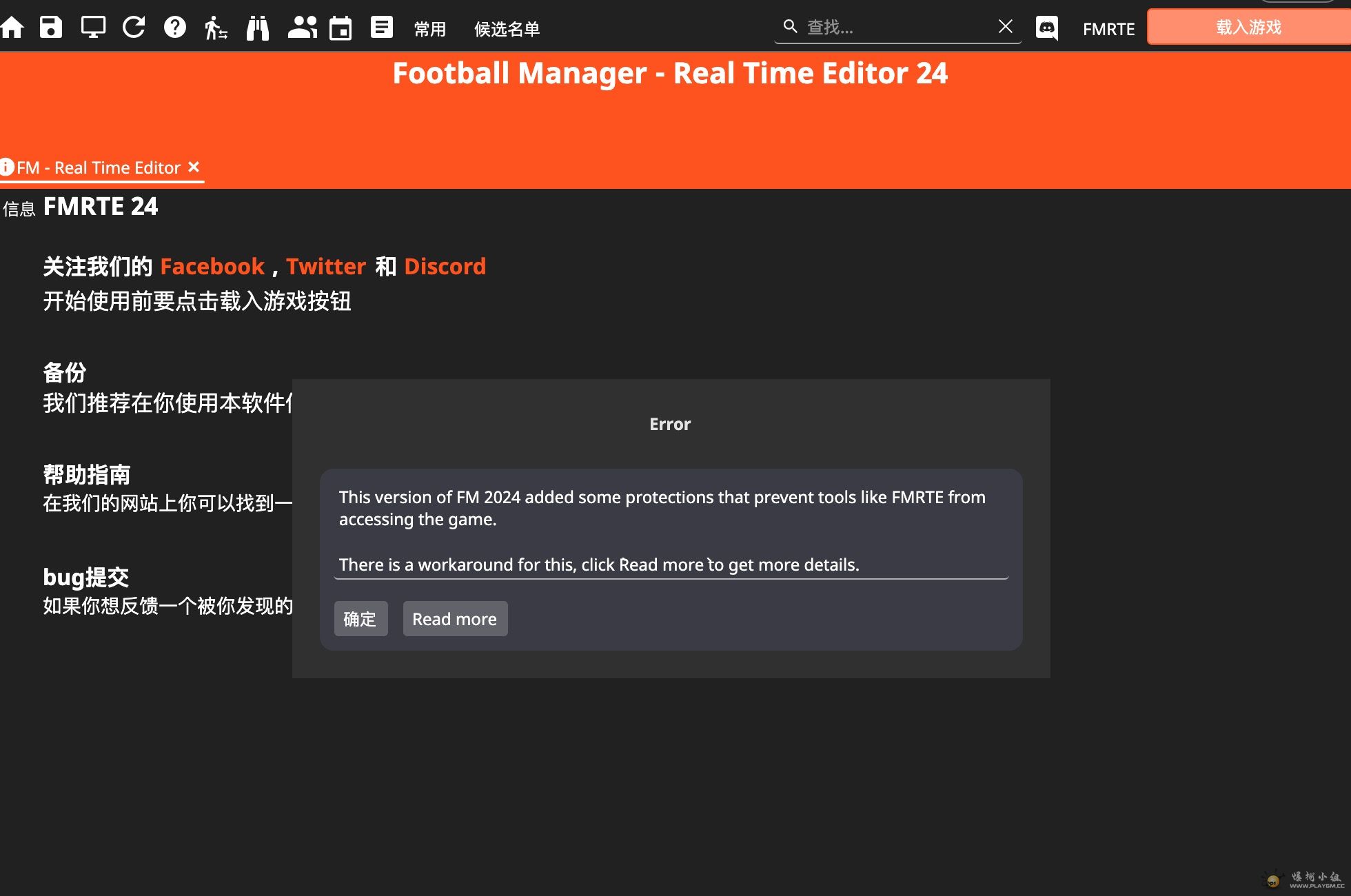Click the 帮助指南 heading
Image resolution: width=1351 pixels, height=896 pixels.
tap(87, 474)
